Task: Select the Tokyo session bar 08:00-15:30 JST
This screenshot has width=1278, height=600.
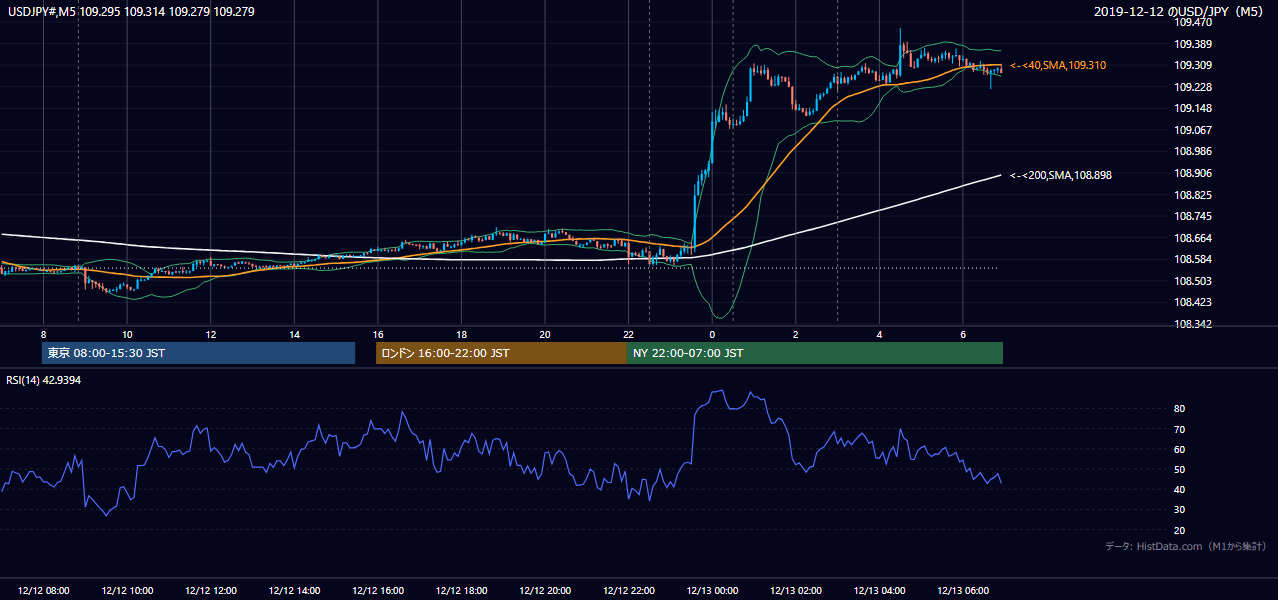Action: pos(198,353)
